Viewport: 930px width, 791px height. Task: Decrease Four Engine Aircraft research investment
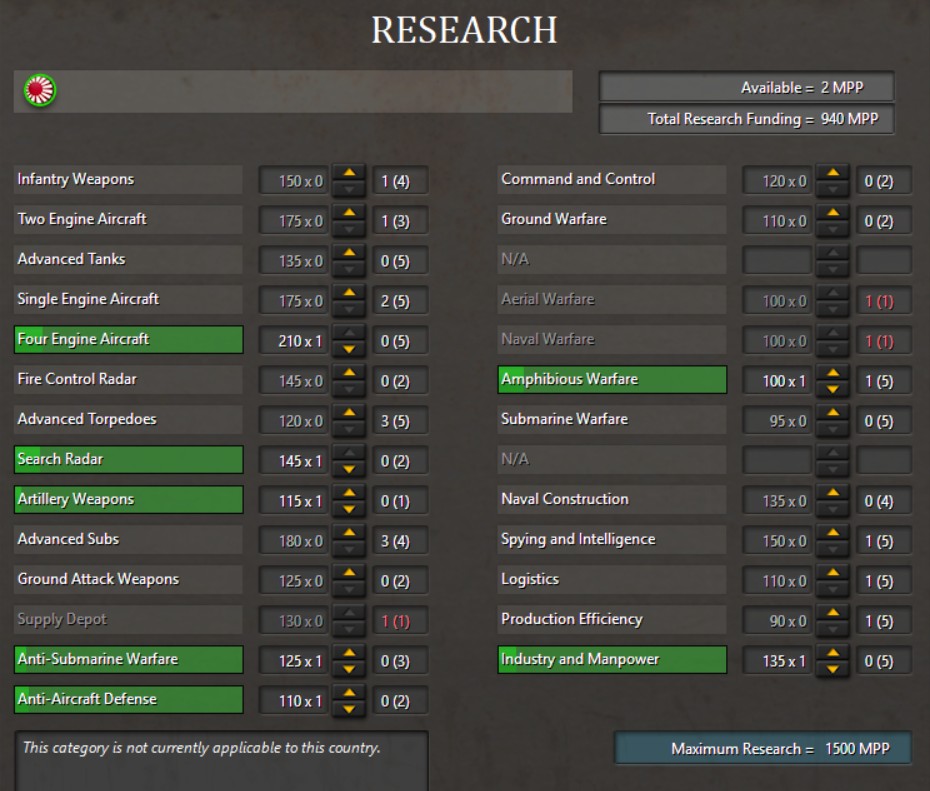pos(348,349)
